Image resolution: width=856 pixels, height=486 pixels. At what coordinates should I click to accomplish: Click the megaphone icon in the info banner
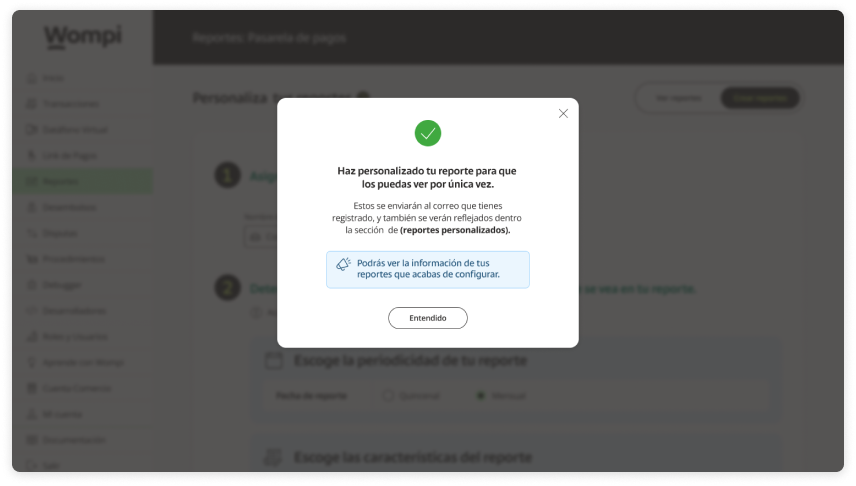coord(343,265)
